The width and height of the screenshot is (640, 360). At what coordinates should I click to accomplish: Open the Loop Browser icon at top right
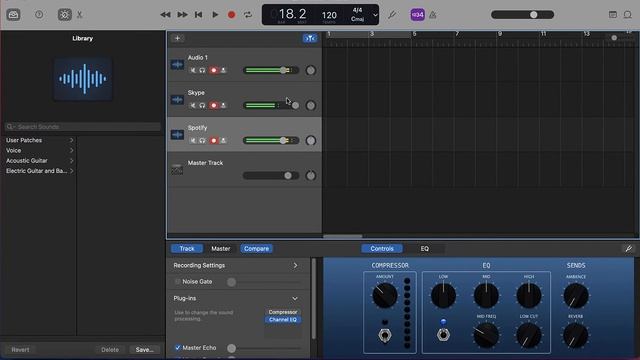coord(628,15)
